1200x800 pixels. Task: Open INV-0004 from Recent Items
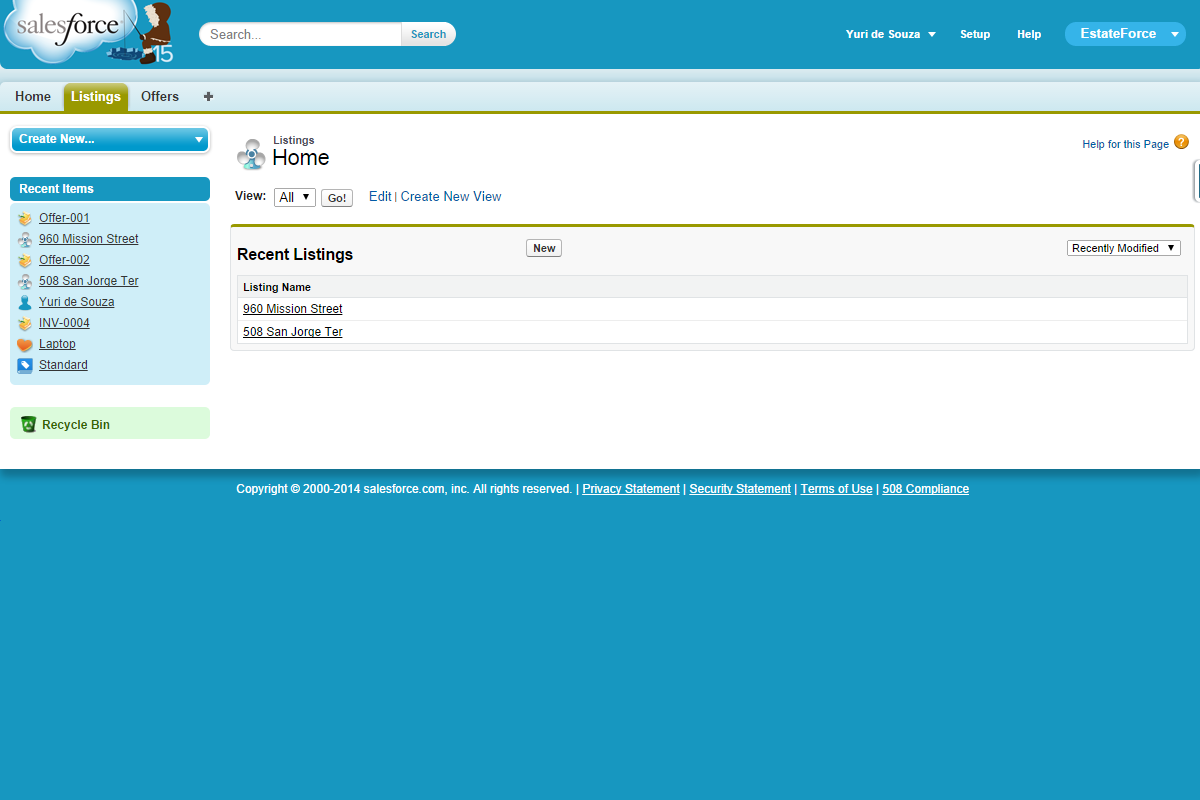pos(64,323)
